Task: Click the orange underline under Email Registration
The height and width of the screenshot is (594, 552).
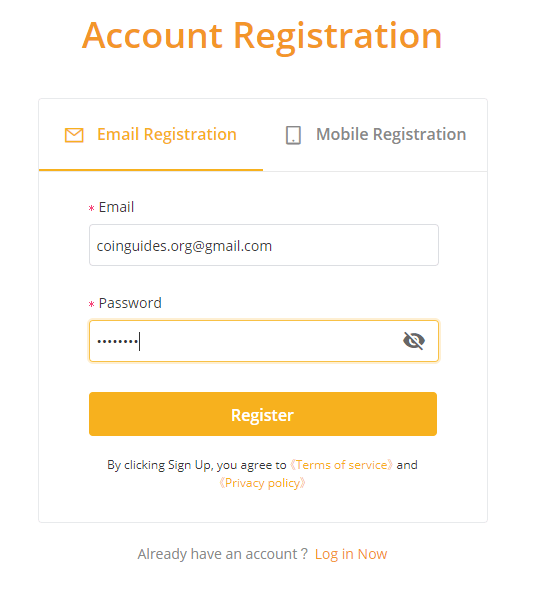Action: pos(151,170)
